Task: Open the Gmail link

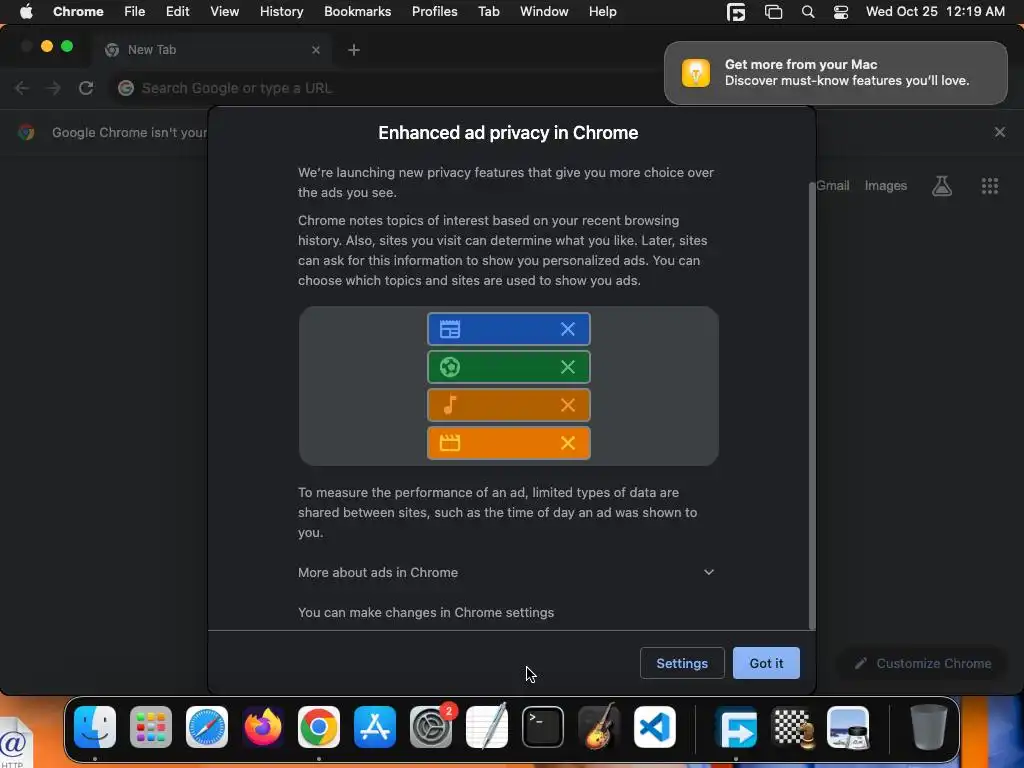Action: (x=833, y=185)
